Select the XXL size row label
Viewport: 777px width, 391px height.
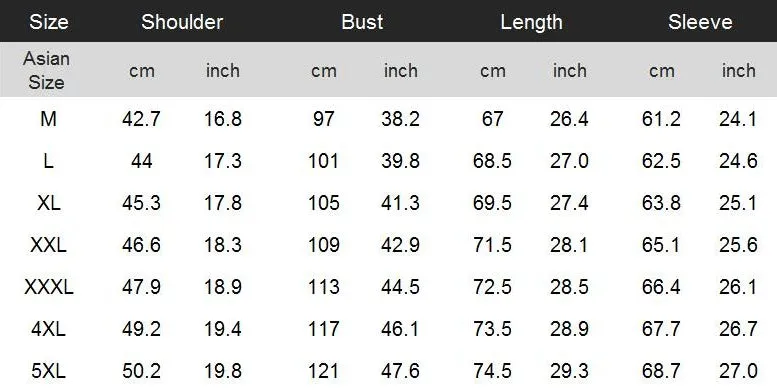(48, 245)
